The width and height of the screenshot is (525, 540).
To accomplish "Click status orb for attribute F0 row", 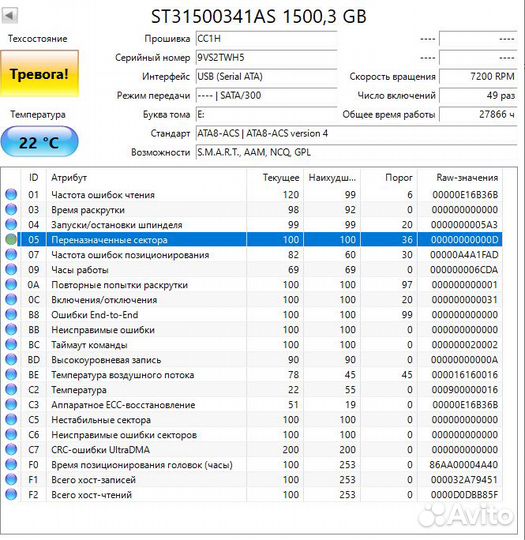I will click(11, 465).
